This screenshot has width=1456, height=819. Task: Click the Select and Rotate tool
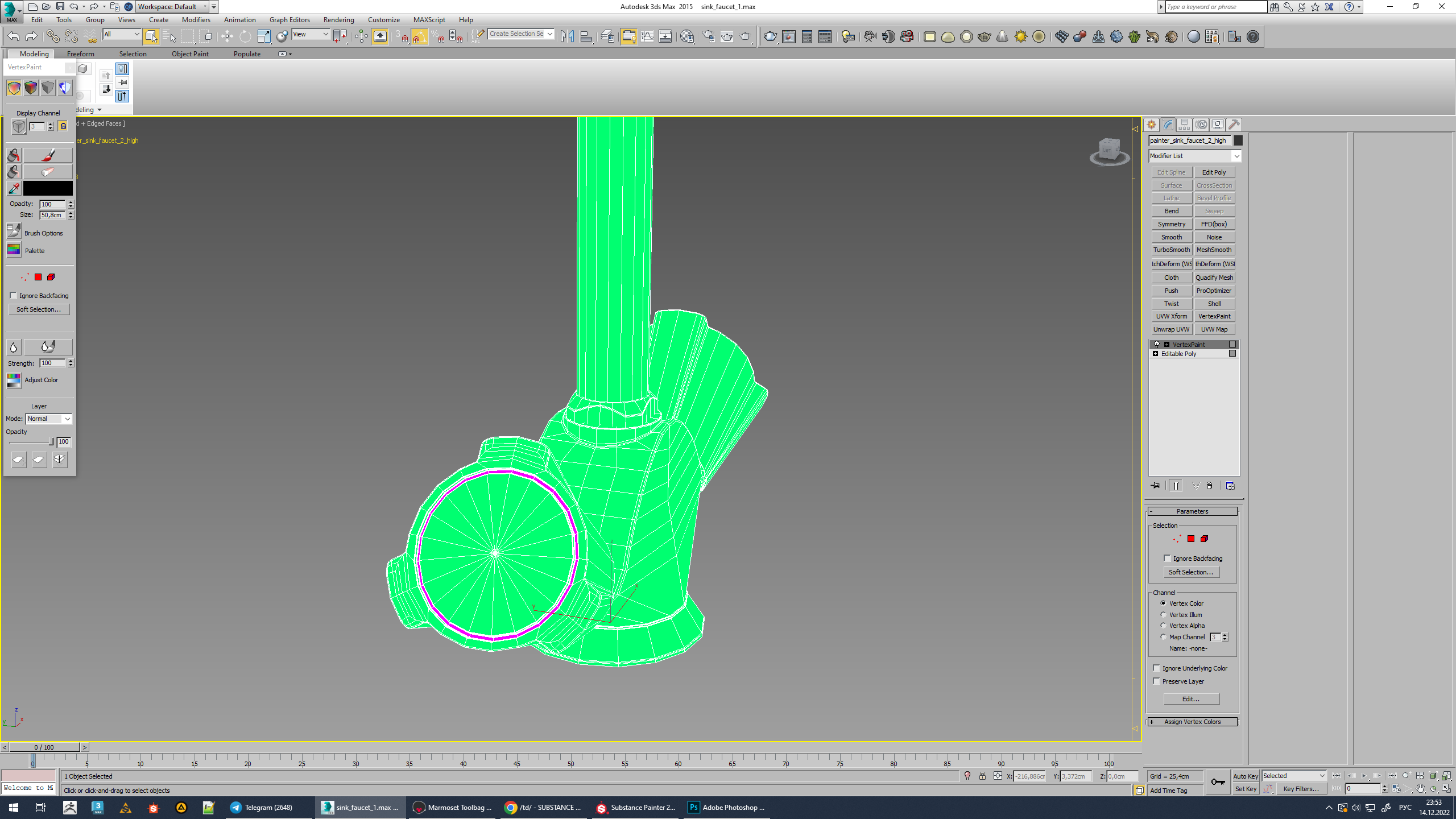245,37
